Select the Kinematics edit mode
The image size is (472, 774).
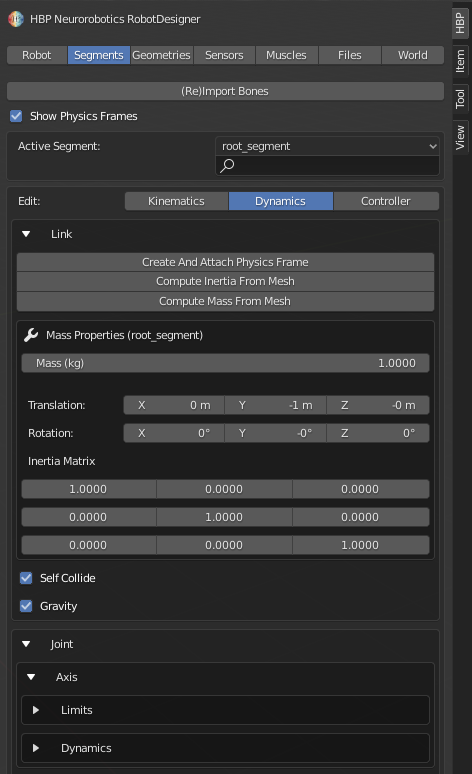pyautogui.click(x=176, y=201)
